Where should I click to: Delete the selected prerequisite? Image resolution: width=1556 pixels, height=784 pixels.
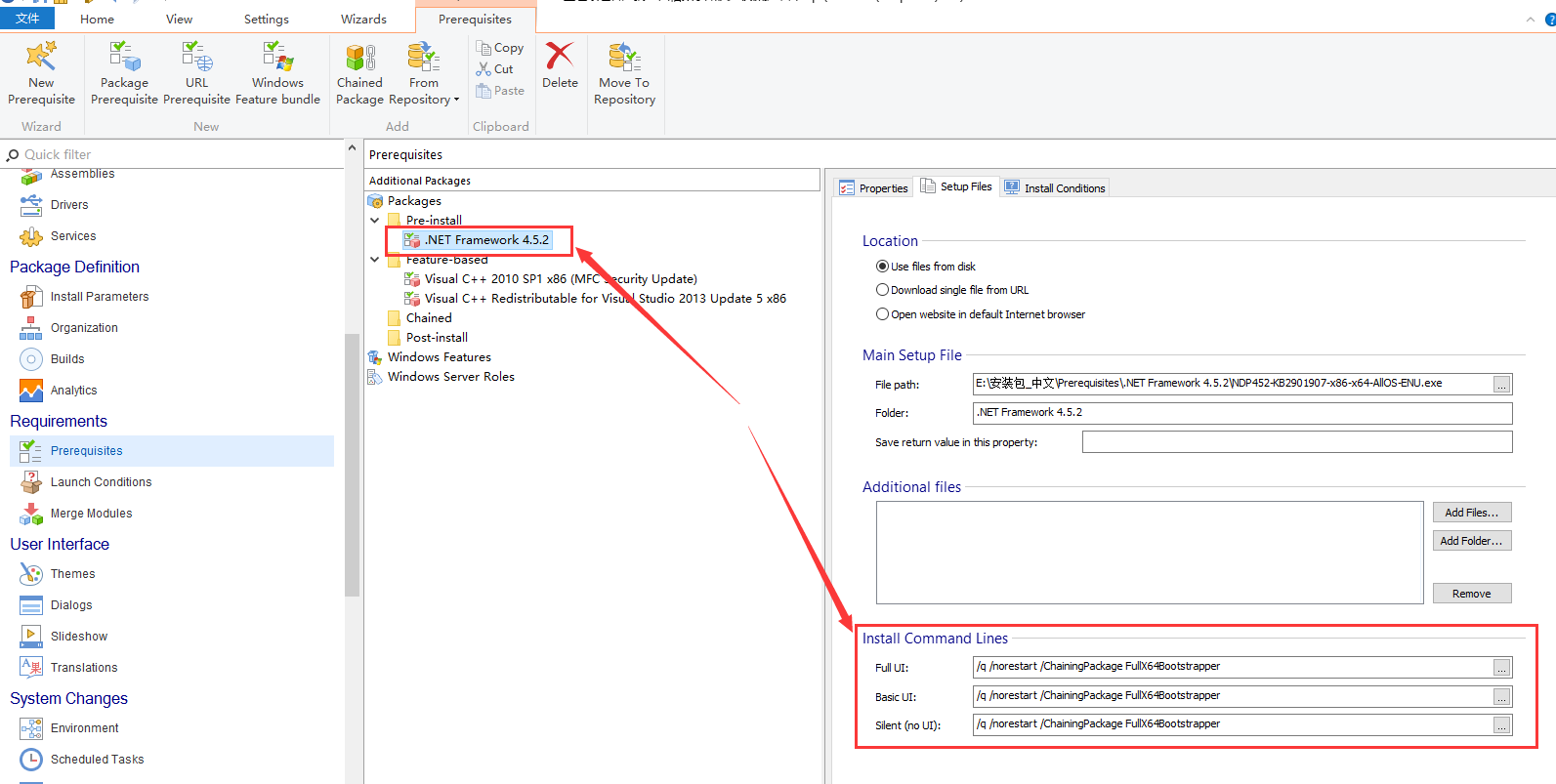point(560,66)
